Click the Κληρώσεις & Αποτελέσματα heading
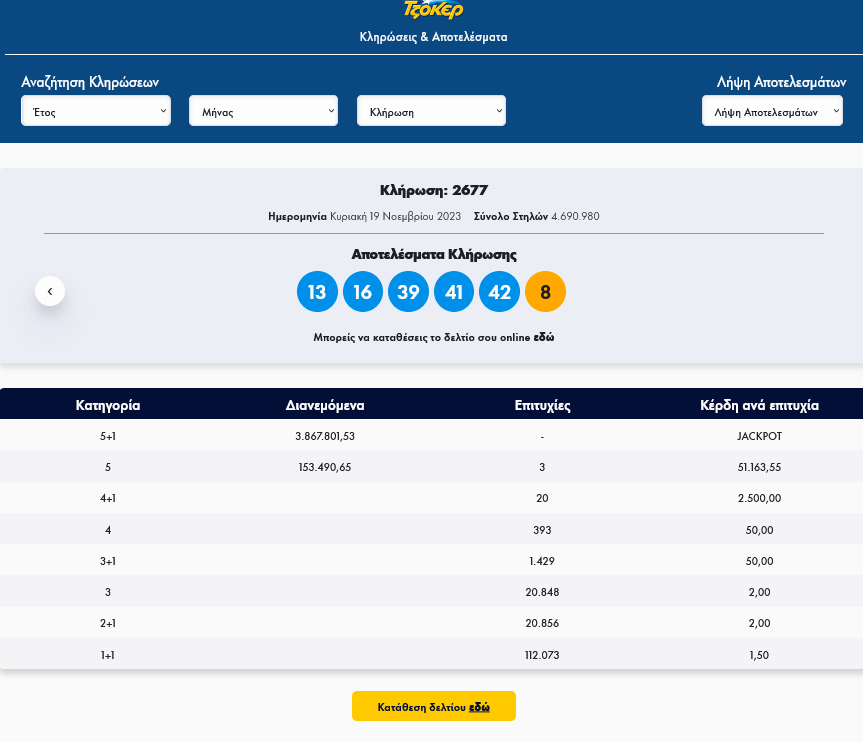This screenshot has width=863, height=742. coord(433,37)
